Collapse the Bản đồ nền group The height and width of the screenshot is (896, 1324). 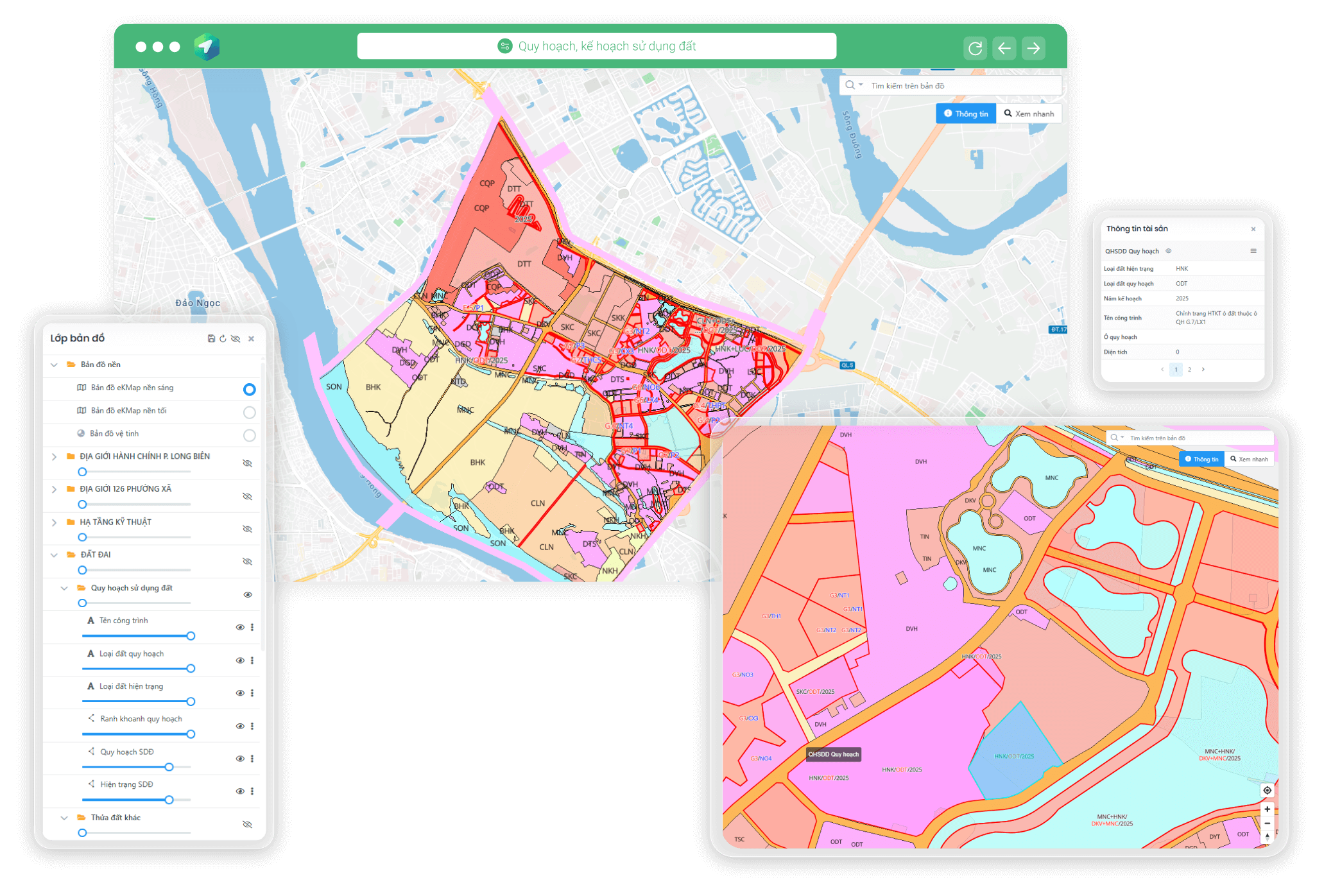[55, 365]
